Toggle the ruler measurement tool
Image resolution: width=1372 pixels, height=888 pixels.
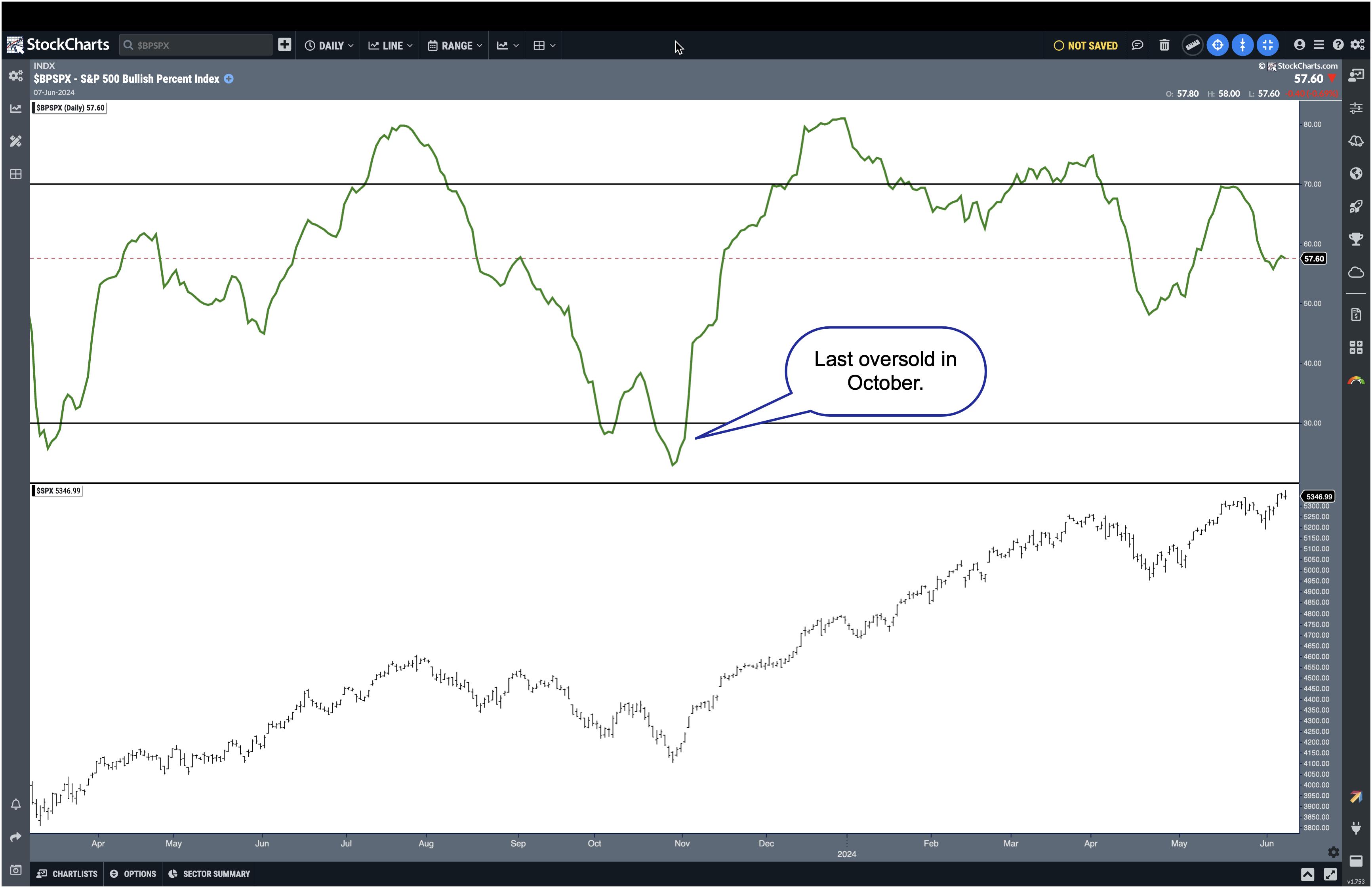pyautogui.click(x=1192, y=45)
